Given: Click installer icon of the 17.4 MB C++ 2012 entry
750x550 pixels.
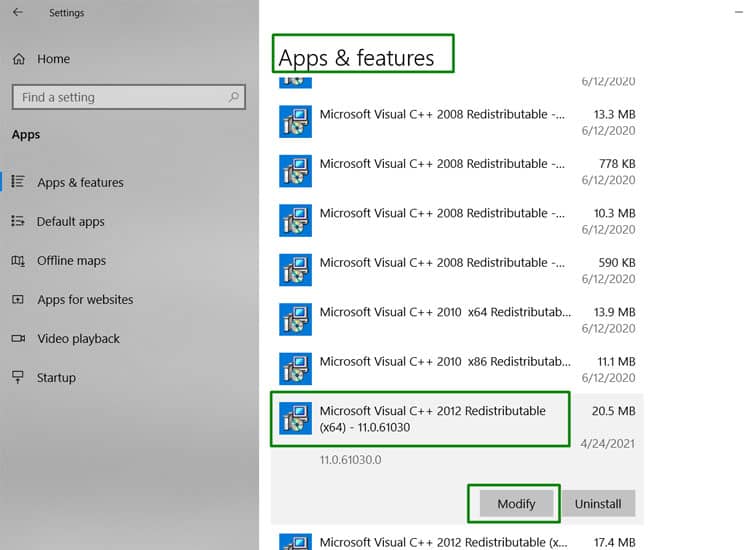Looking at the screenshot, I should pos(296,542).
